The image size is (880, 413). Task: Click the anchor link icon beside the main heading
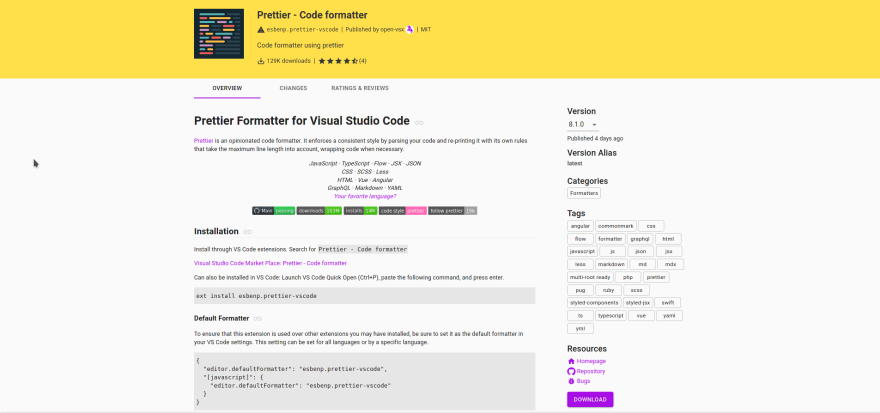419,122
